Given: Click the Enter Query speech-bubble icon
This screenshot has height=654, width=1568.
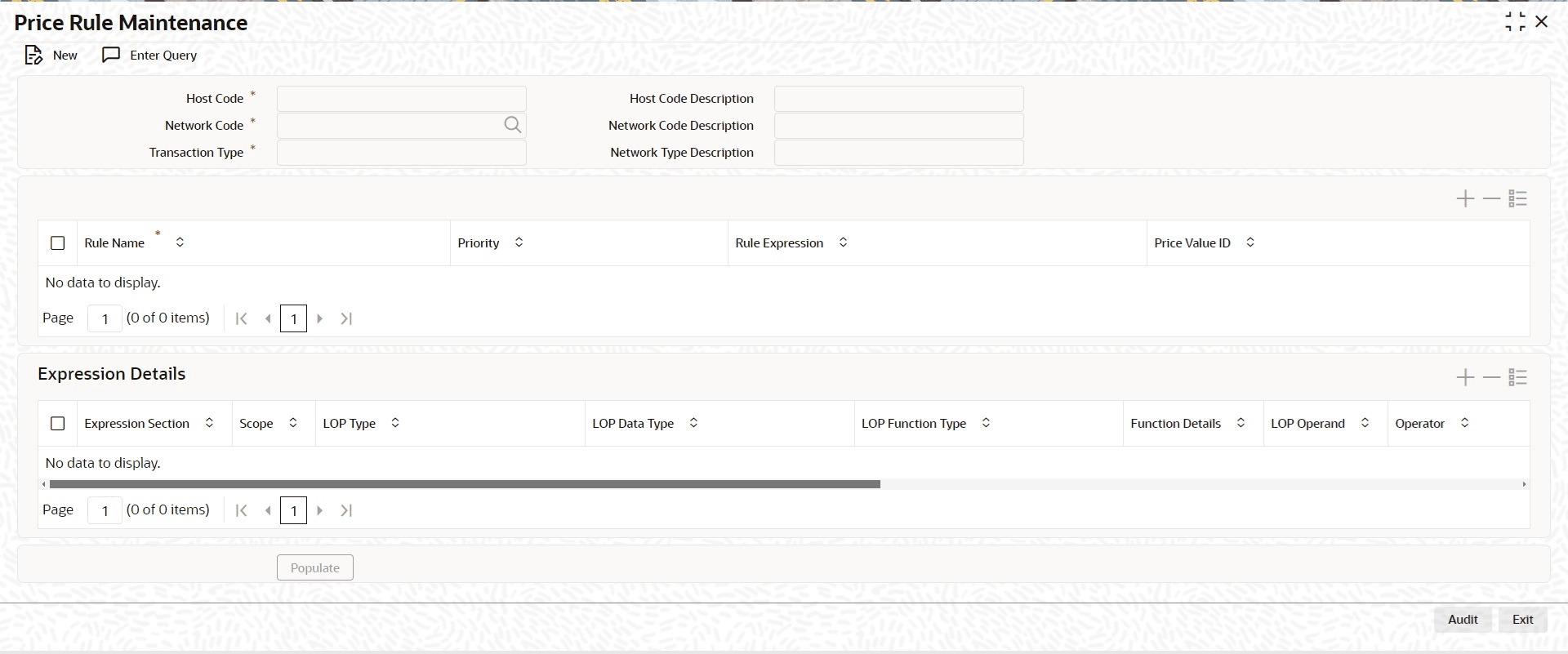Looking at the screenshot, I should point(111,55).
